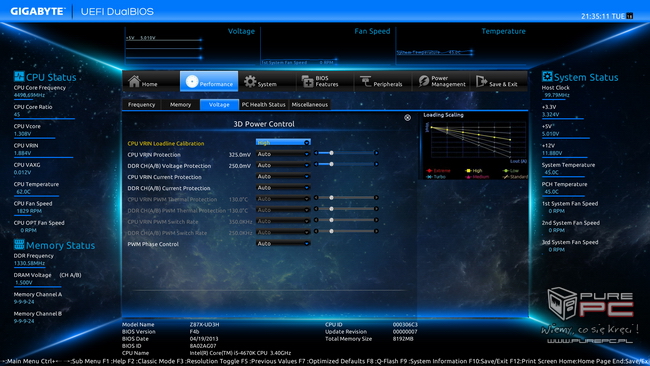The height and width of the screenshot is (366, 650).
Task: Open the Home menu house icon
Action: pos(134,81)
